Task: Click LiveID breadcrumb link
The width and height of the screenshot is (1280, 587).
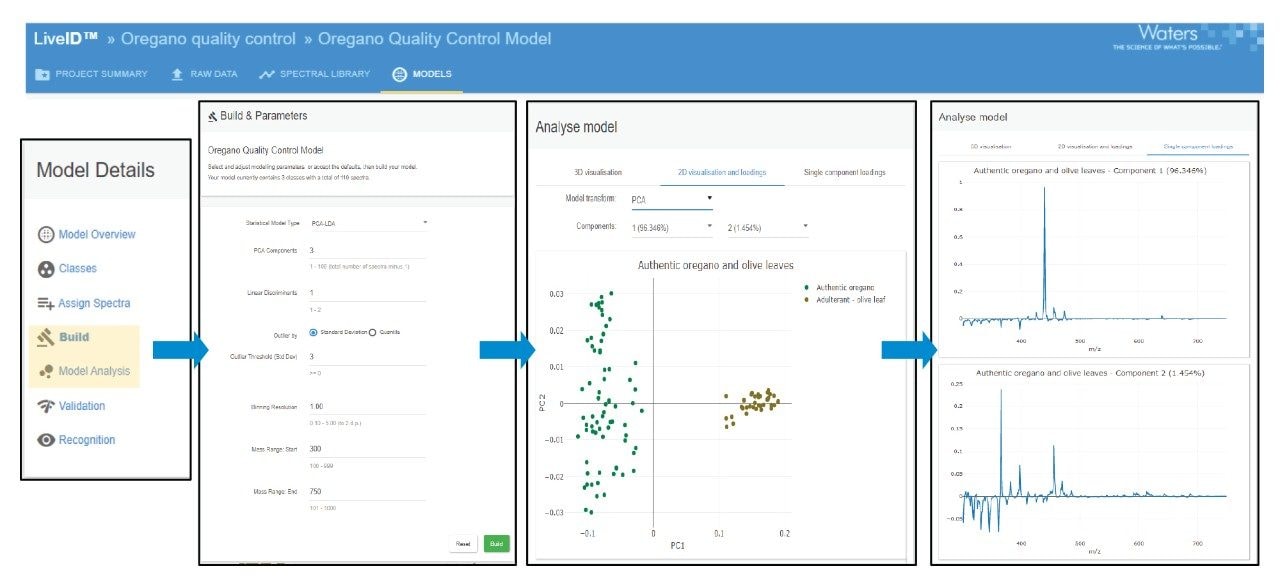Action: coord(66,39)
